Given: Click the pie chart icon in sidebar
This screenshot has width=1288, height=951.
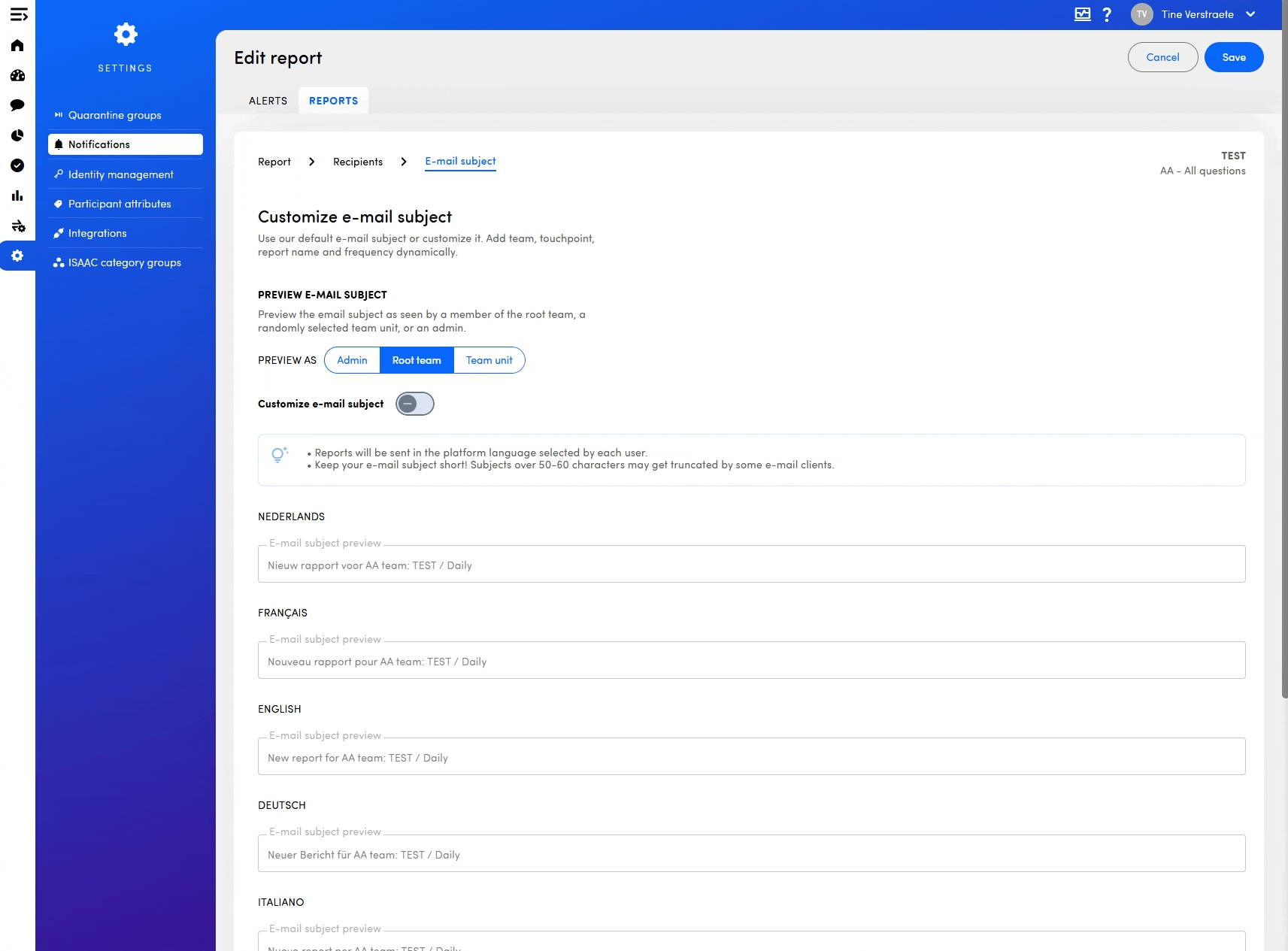Looking at the screenshot, I should click(17, 135).
